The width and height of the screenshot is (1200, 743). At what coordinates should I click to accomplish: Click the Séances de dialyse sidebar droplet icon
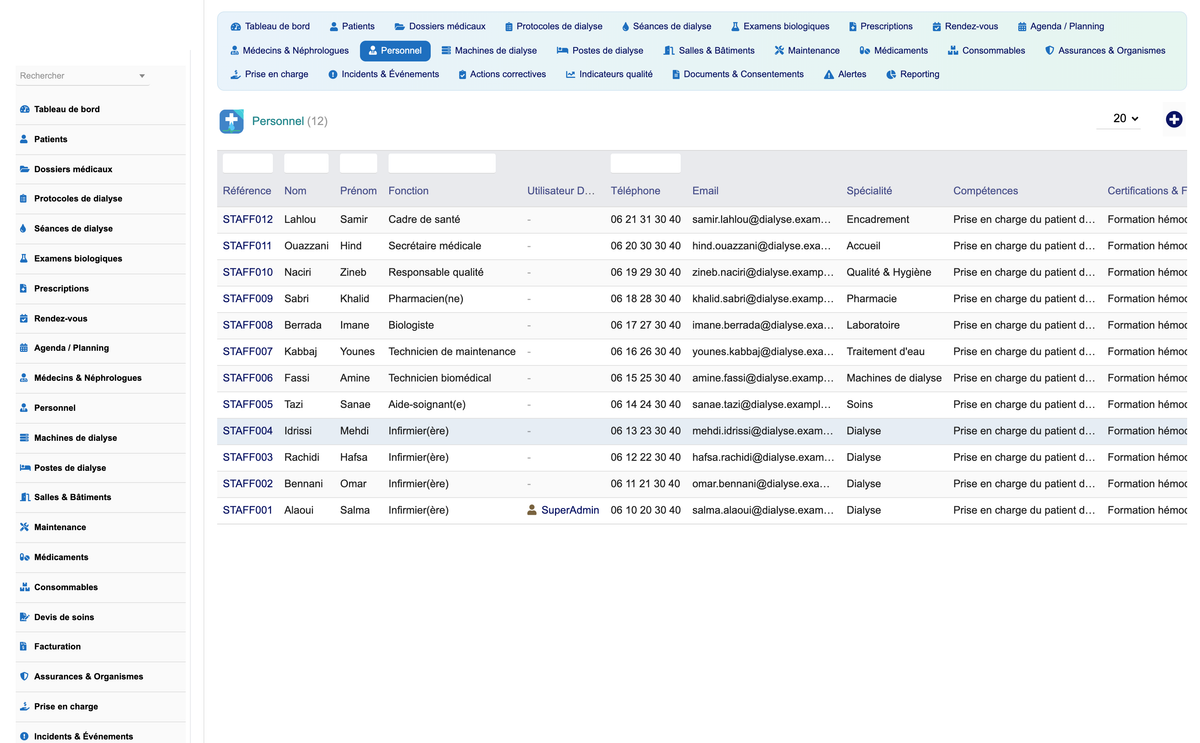24,228
